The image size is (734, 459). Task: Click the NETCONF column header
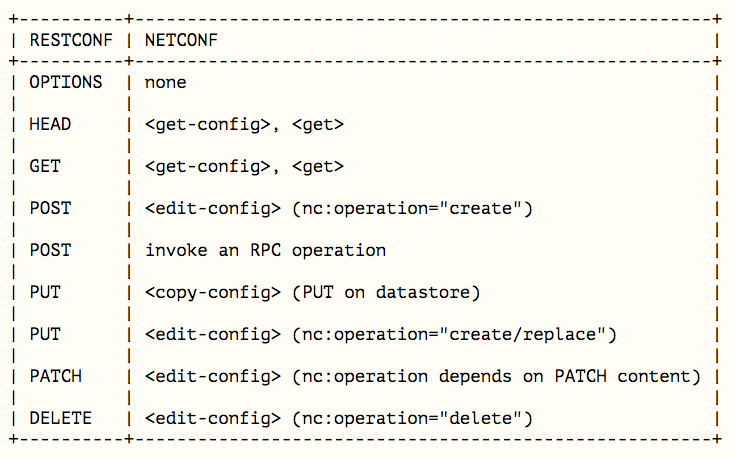click(181, 40)
